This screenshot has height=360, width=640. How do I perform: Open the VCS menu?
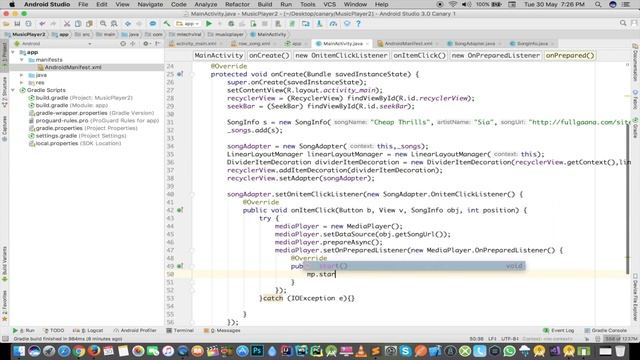coord(329,4)
